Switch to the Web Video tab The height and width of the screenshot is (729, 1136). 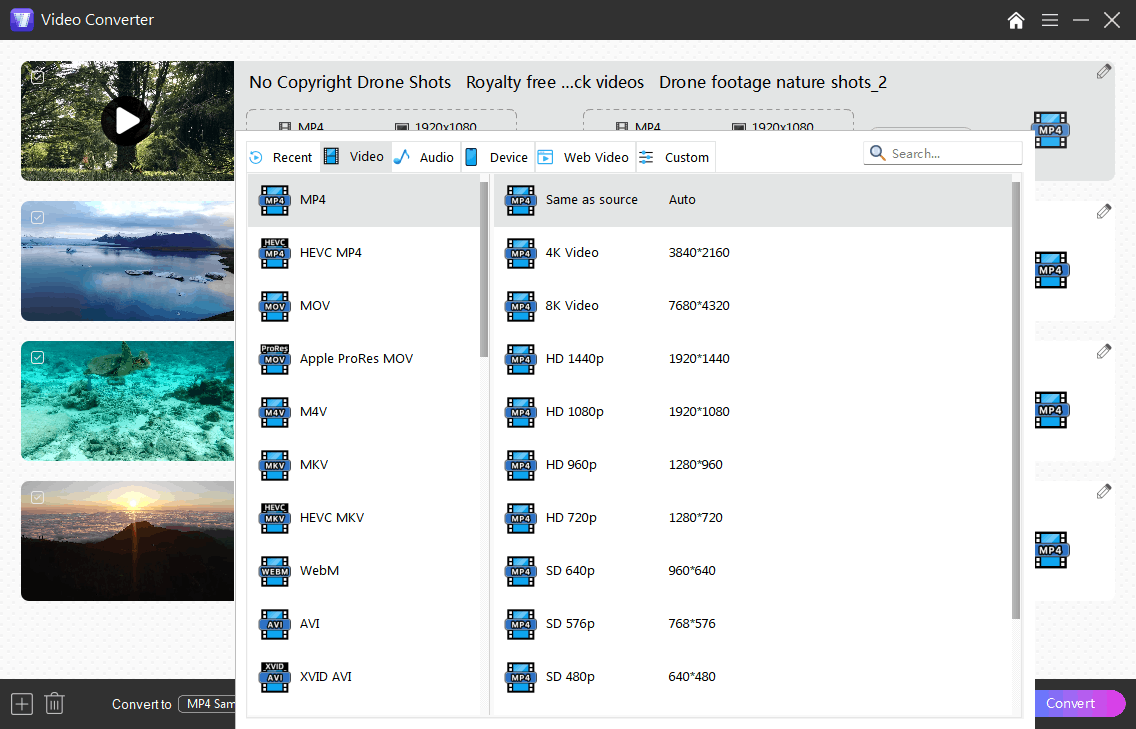click(585, 157)
